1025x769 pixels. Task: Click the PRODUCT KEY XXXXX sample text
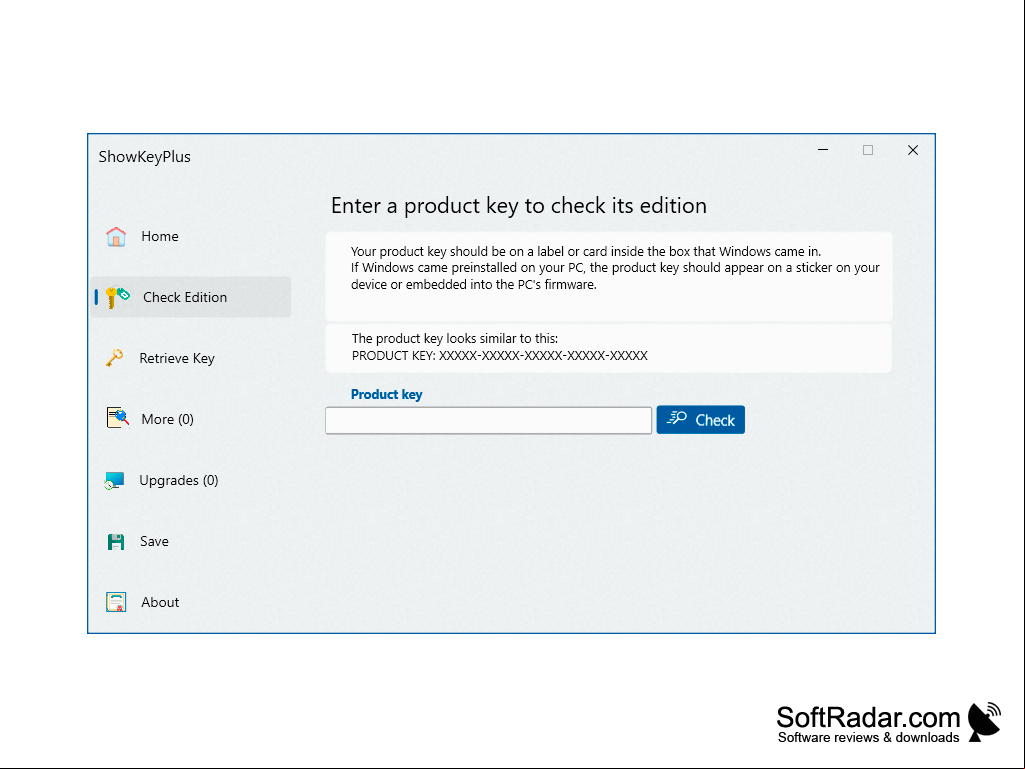(x=499, y=356)
